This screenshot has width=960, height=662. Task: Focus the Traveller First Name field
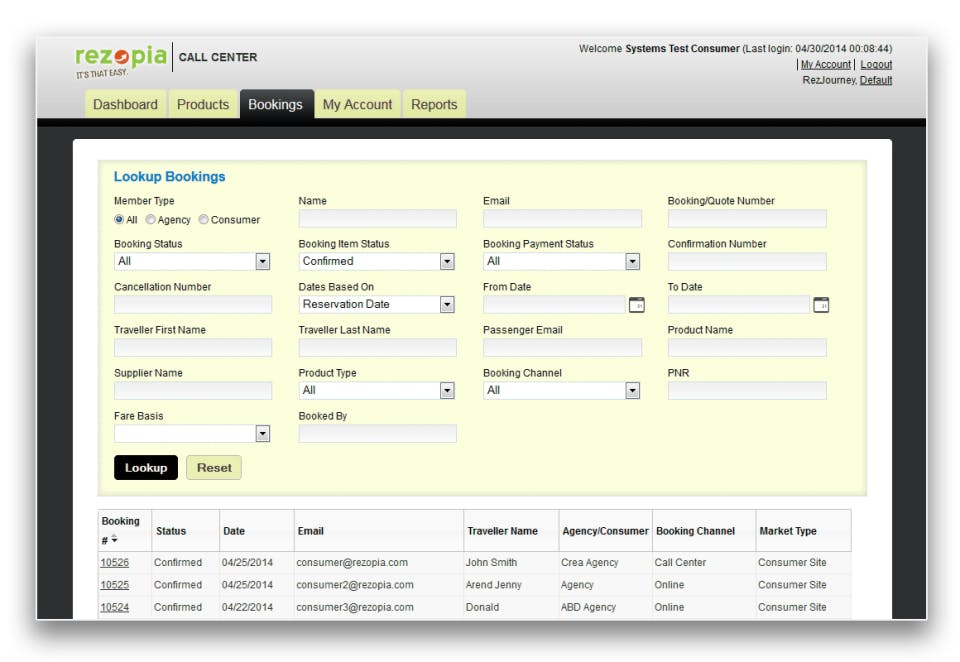pyautogui.click(x=193, y=348)
